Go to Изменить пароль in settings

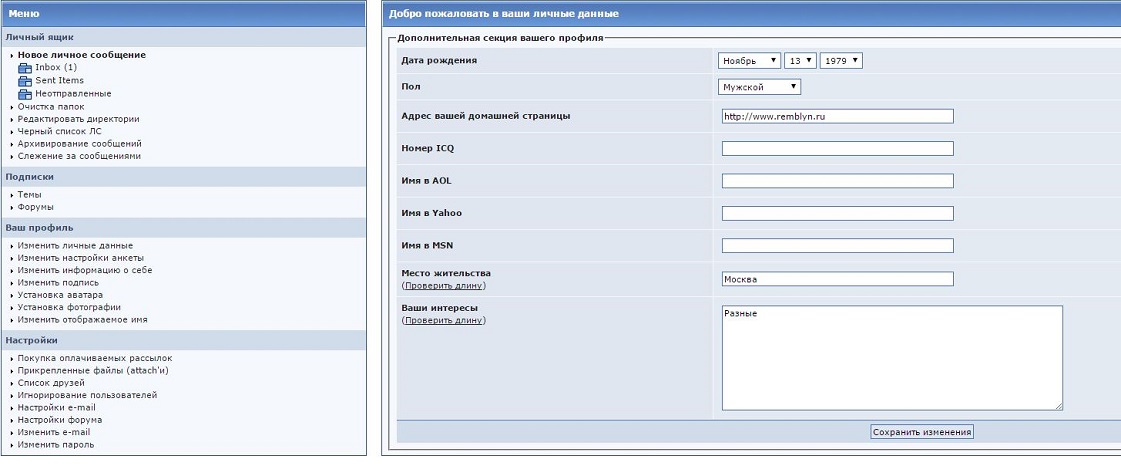coord(56,445)
